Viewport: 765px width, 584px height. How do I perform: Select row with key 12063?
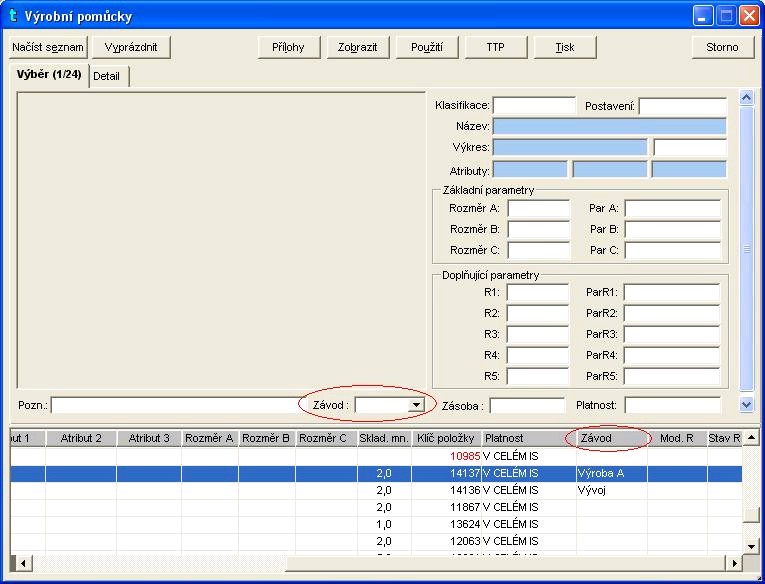pyautogui.click(x=376, y=542)
